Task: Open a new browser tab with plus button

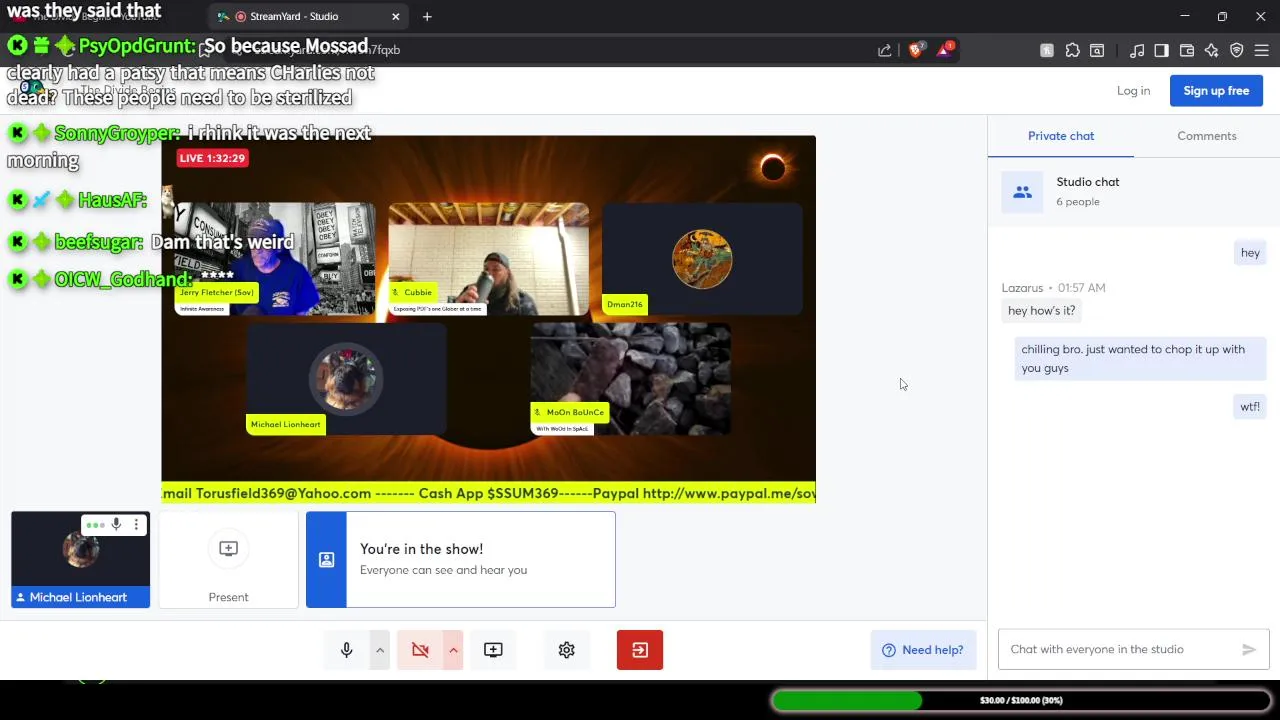Action: (x=427, y=16)
